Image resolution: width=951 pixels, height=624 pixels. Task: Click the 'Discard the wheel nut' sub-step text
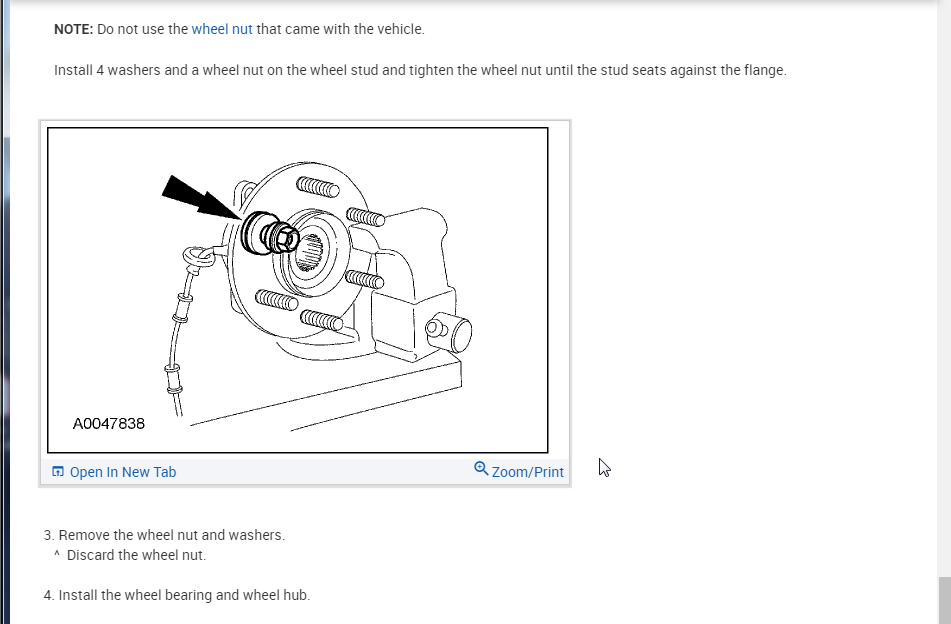(x=136, y=555)
